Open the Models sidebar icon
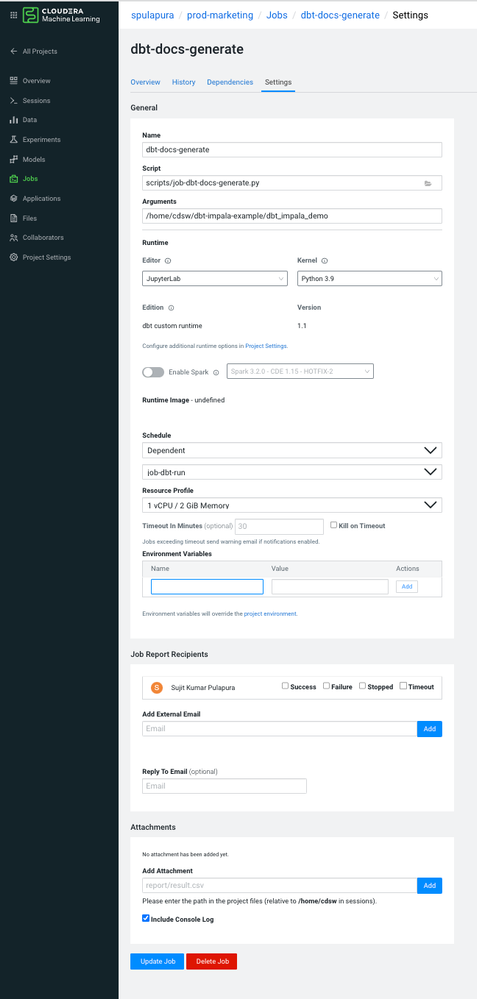Screen dimensions: 477x999 pos(13,159)
